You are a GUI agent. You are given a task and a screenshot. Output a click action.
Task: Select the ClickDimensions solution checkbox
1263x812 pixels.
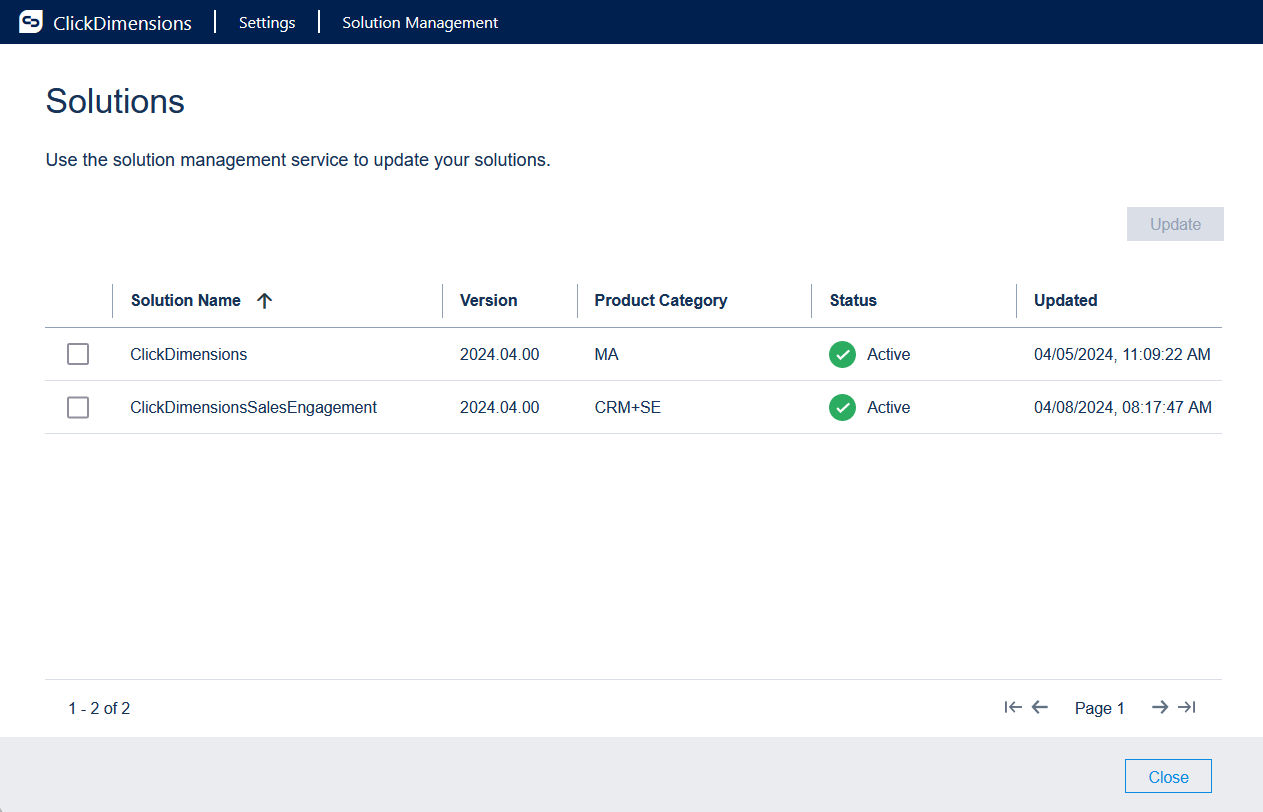[x=78, y=354]
